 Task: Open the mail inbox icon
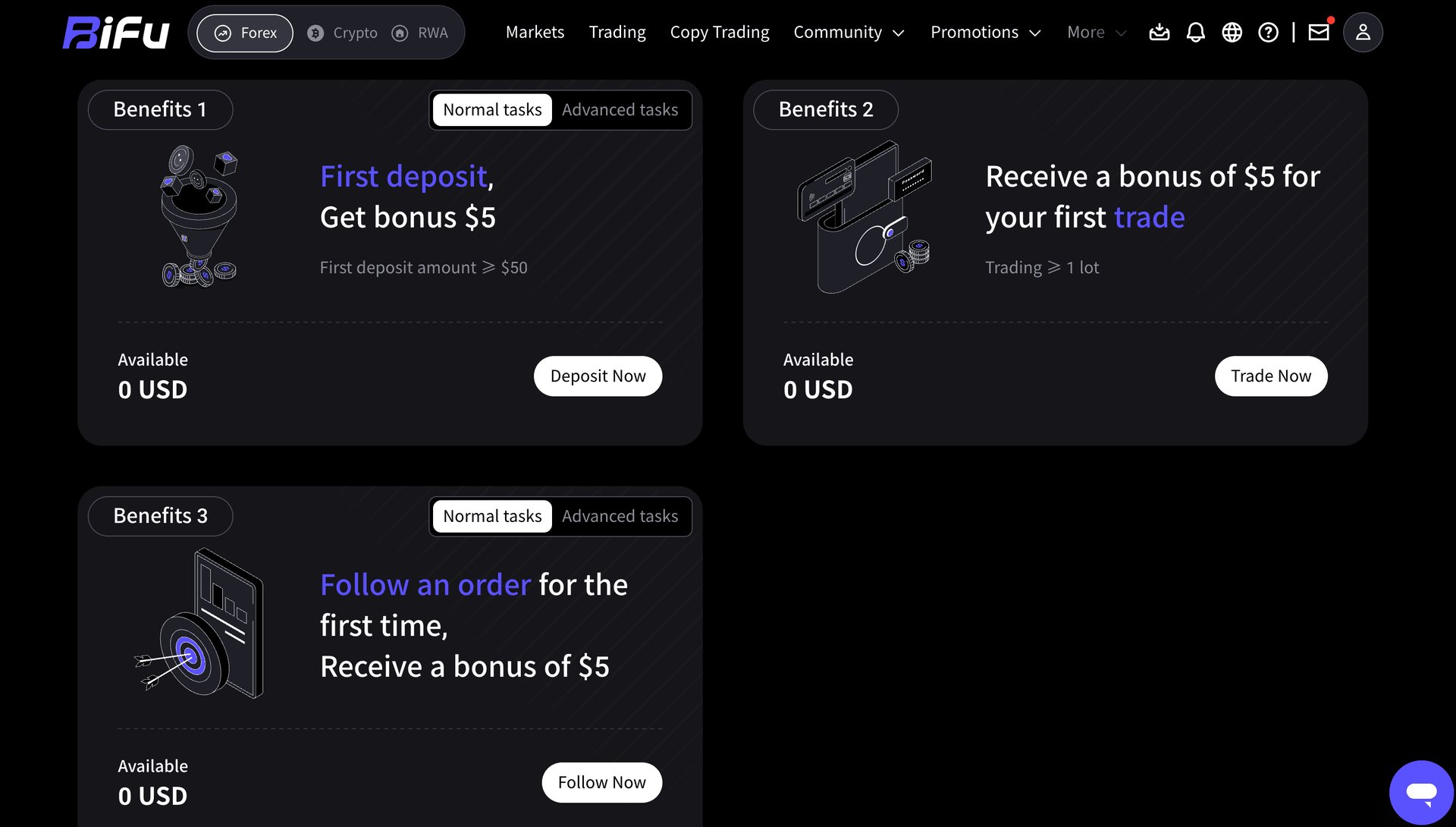pyautogui.click(x=1319, y=33)
